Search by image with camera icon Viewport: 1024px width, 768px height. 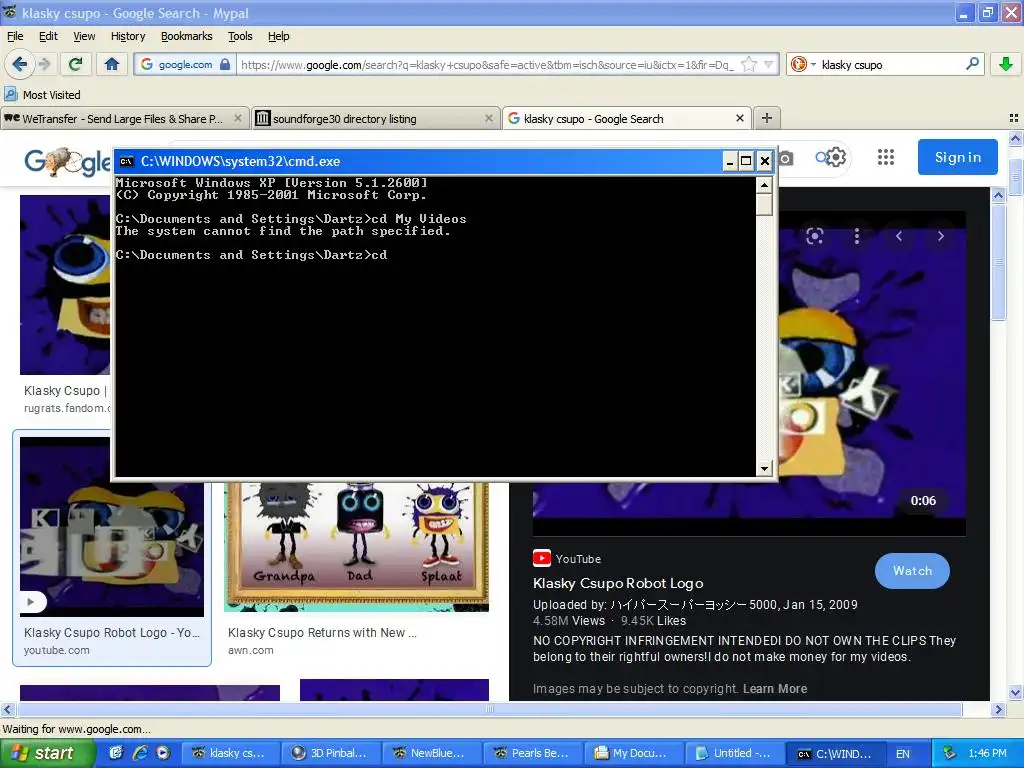pyautogui.click(x=786, y=158)
